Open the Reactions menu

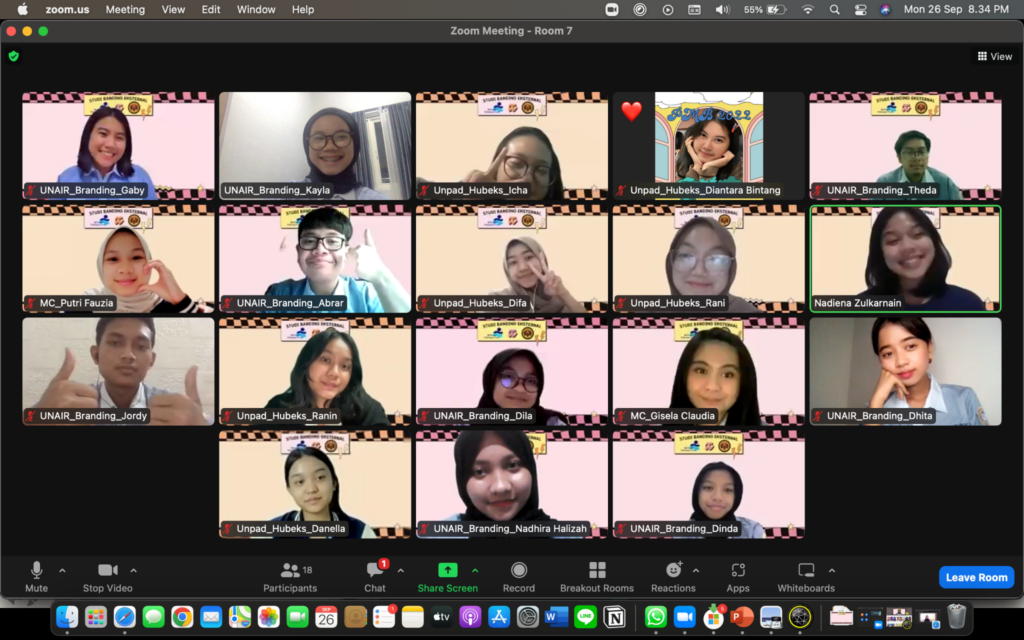pos(673,576)
